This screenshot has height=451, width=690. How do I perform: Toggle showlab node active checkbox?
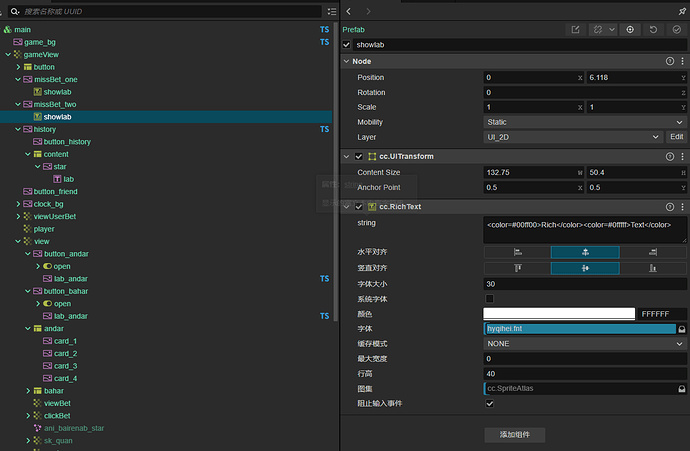point(346,45)
